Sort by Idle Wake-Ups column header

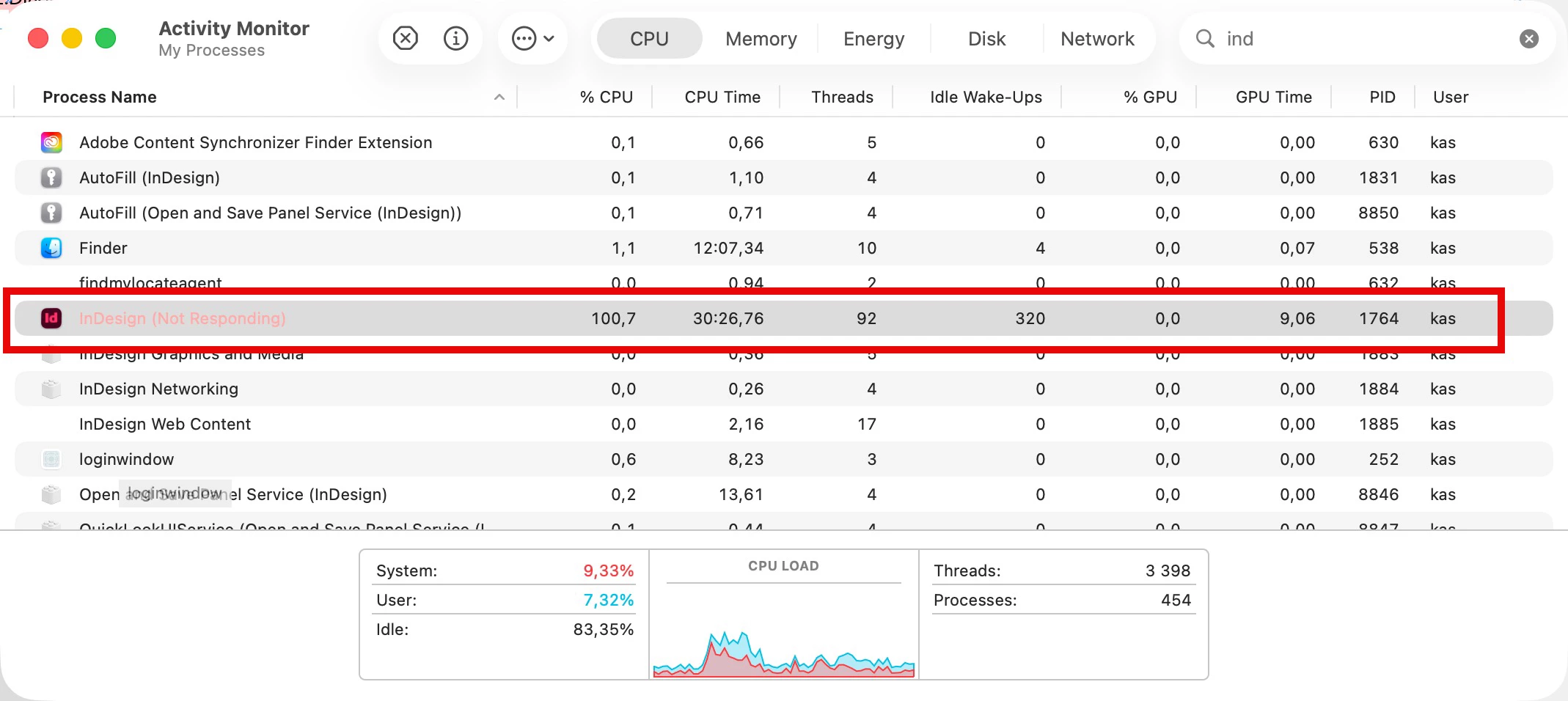(986, 97)
